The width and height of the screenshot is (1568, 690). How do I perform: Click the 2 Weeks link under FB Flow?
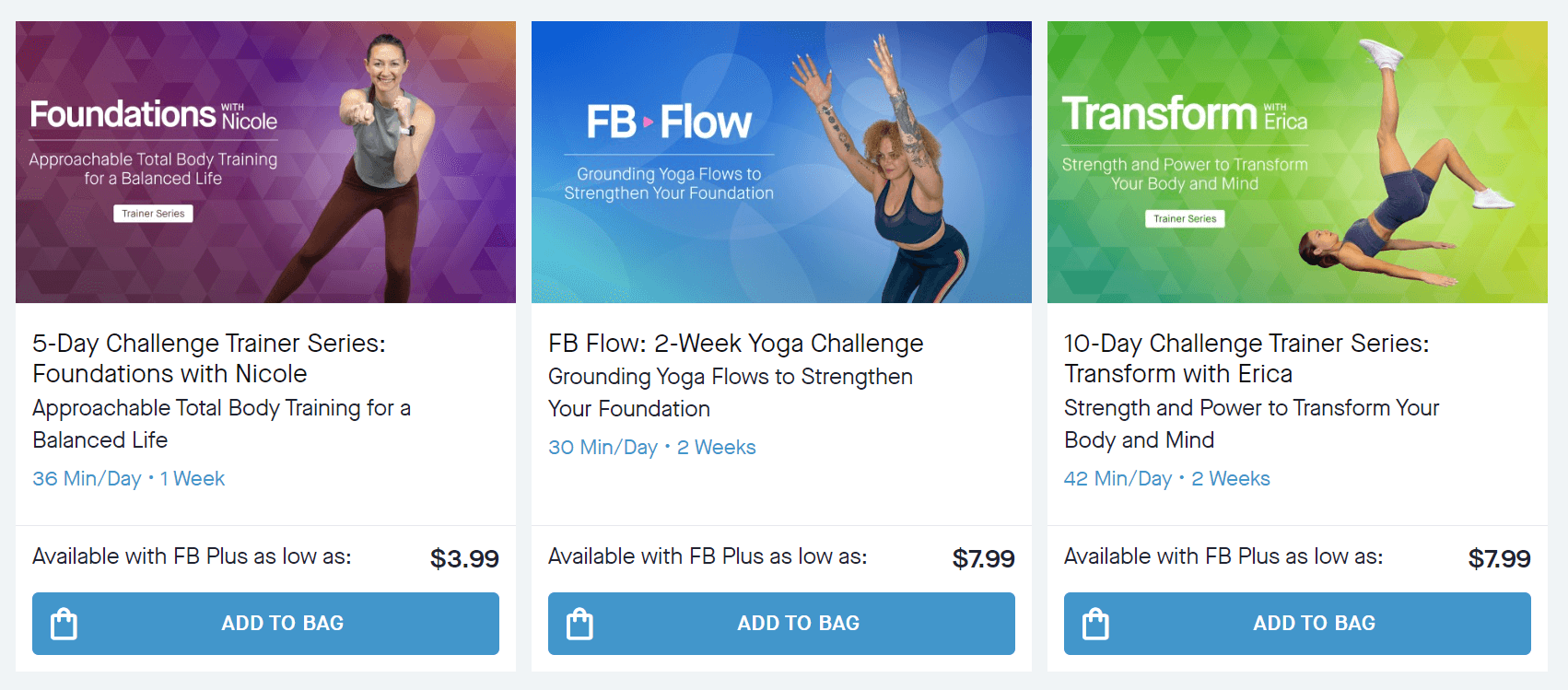coord(717,447)
